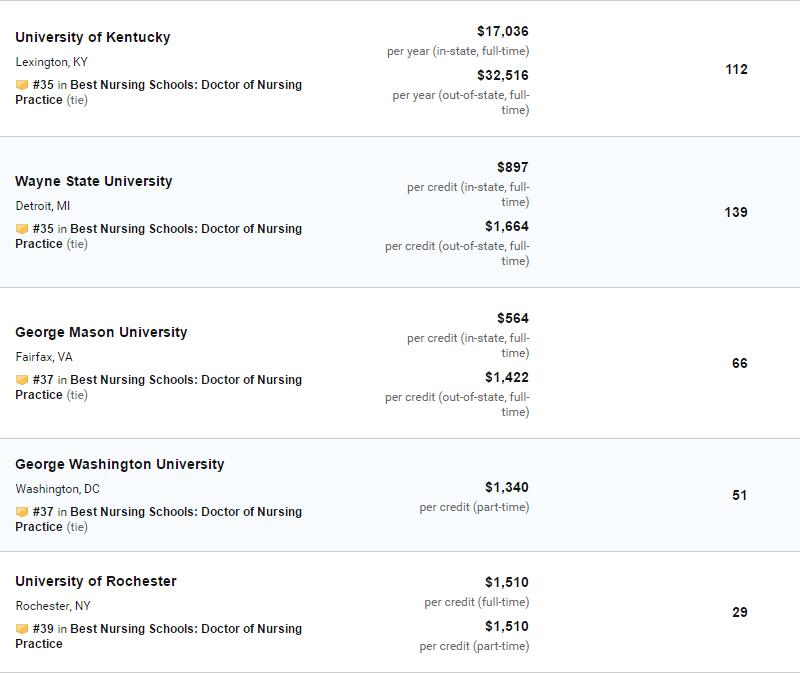Click the badge icon beside George Washington University ranking
The width and height of the screenshot is (800, 673).
tap(22, 511)
